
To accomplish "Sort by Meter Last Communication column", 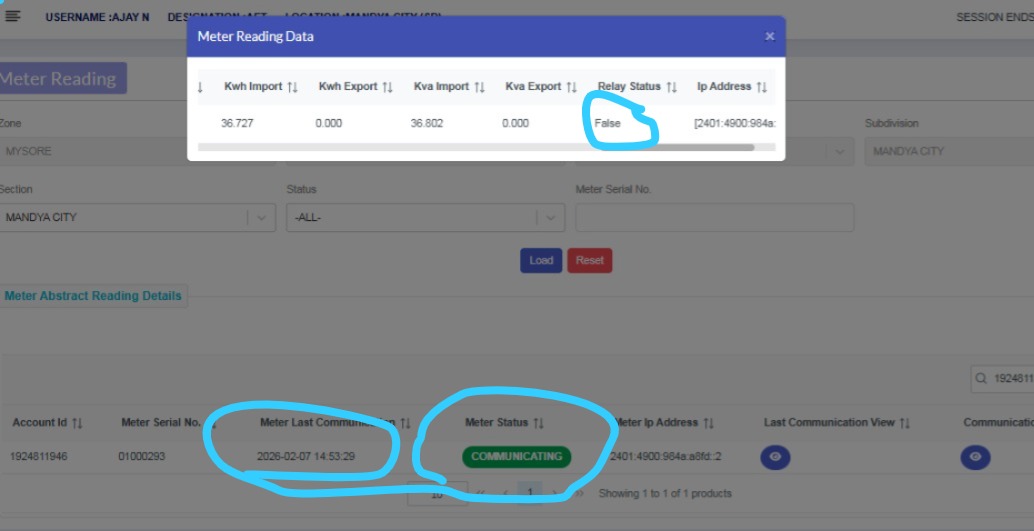I will click(x=335, y=422).
